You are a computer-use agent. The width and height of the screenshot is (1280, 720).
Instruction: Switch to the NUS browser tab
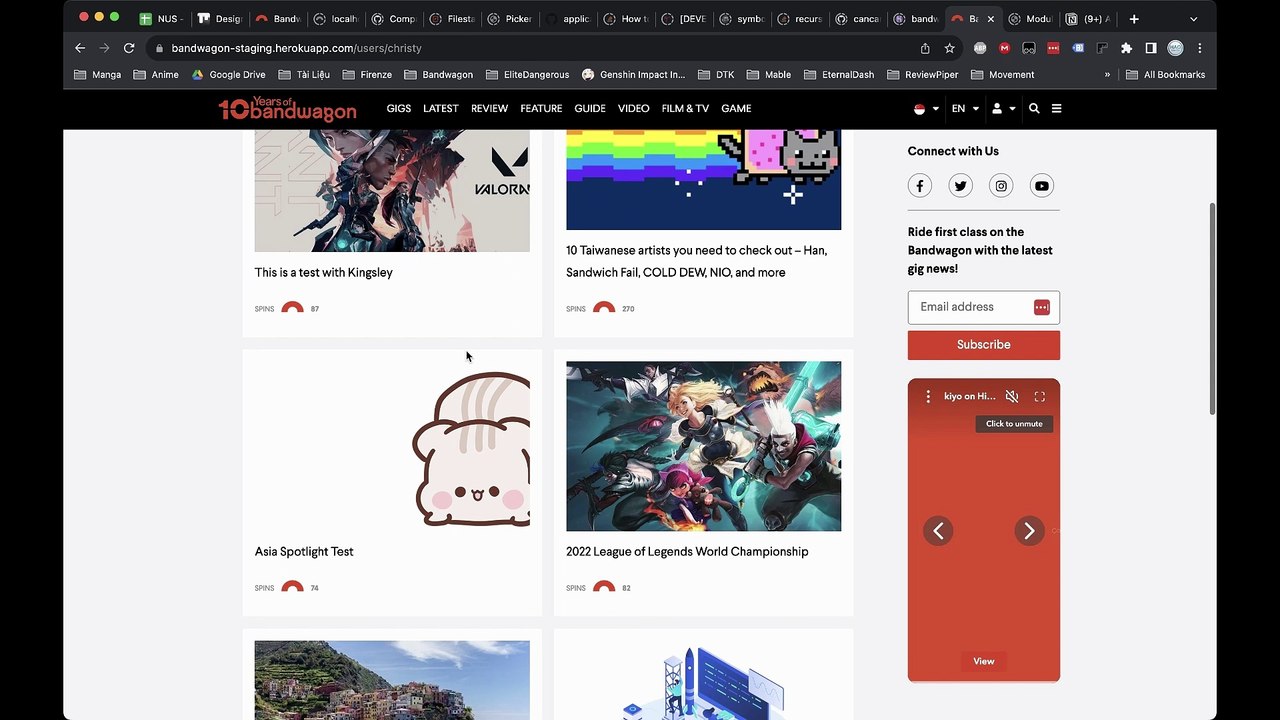click(161, 19)
